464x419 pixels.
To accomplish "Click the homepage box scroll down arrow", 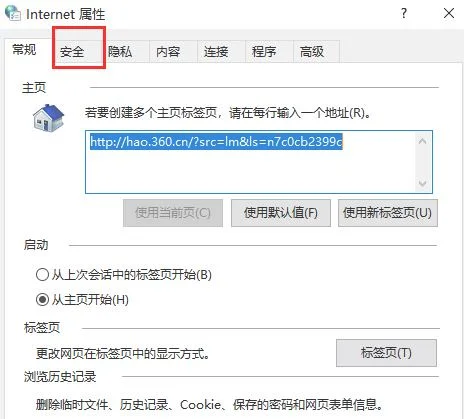I will coord(422,183).
